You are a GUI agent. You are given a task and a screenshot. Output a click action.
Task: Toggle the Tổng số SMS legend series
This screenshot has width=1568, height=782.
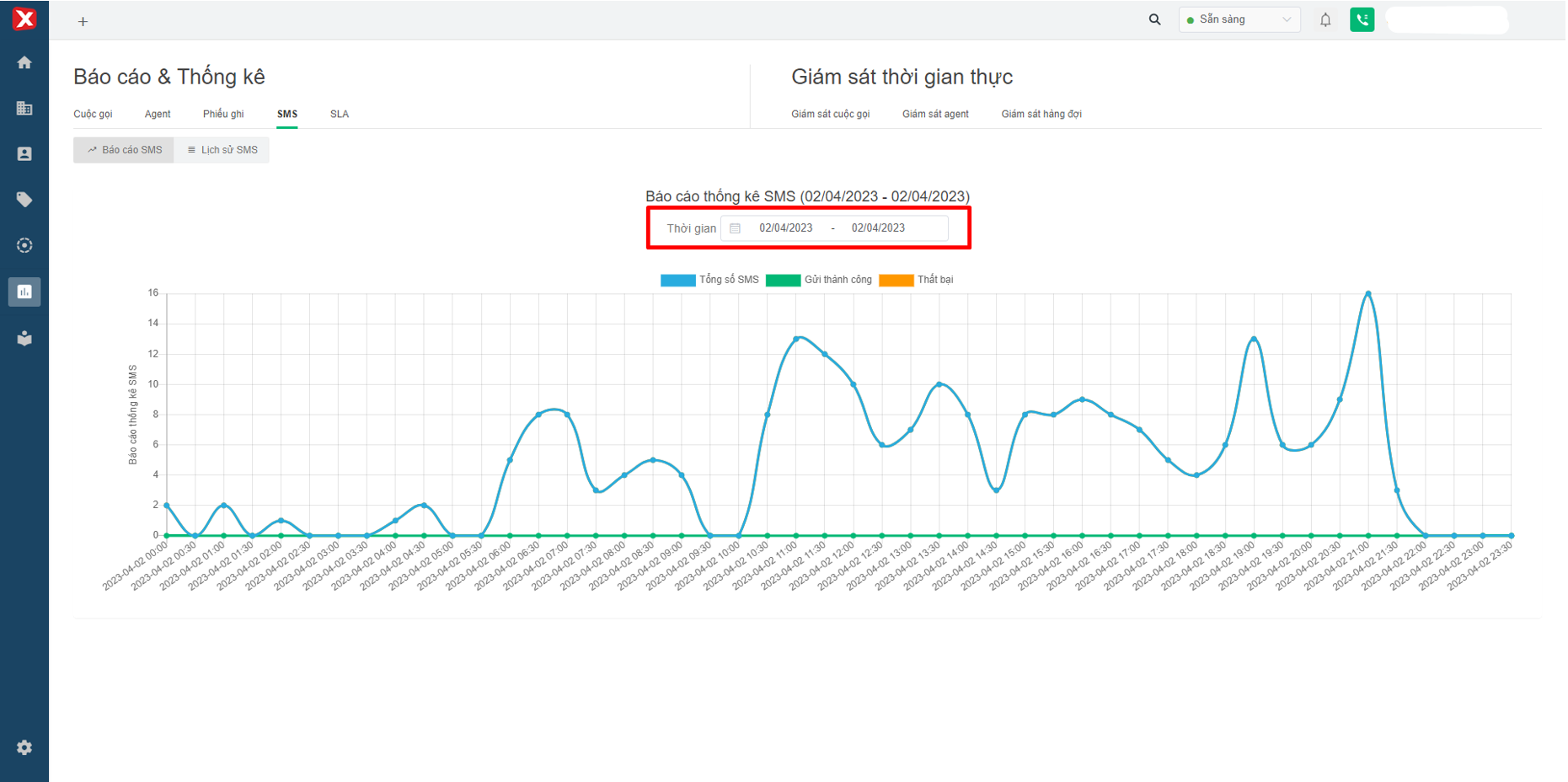coord(710,280)
